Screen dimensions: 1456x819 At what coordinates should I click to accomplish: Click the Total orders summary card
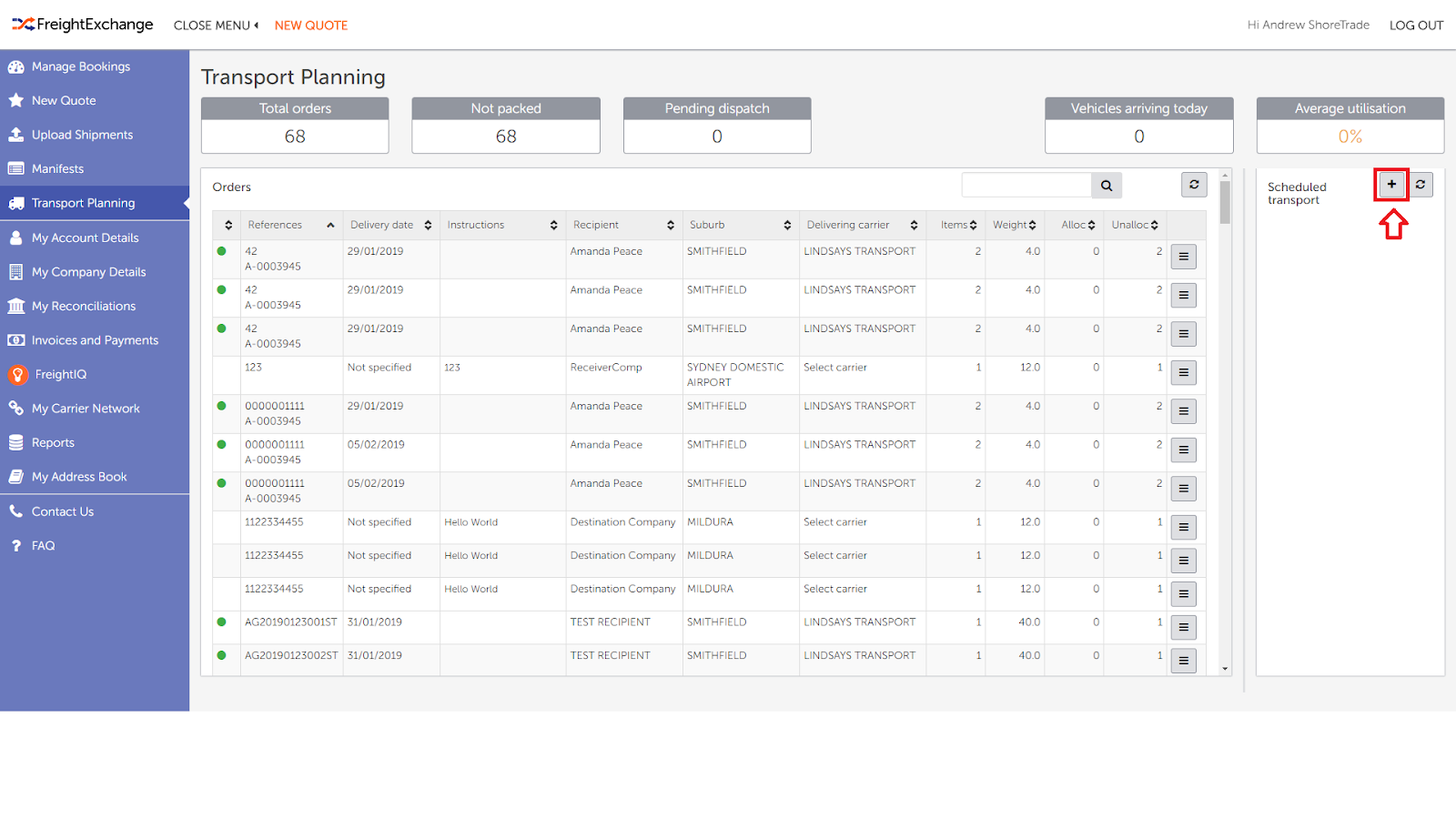tap(295, 126)
